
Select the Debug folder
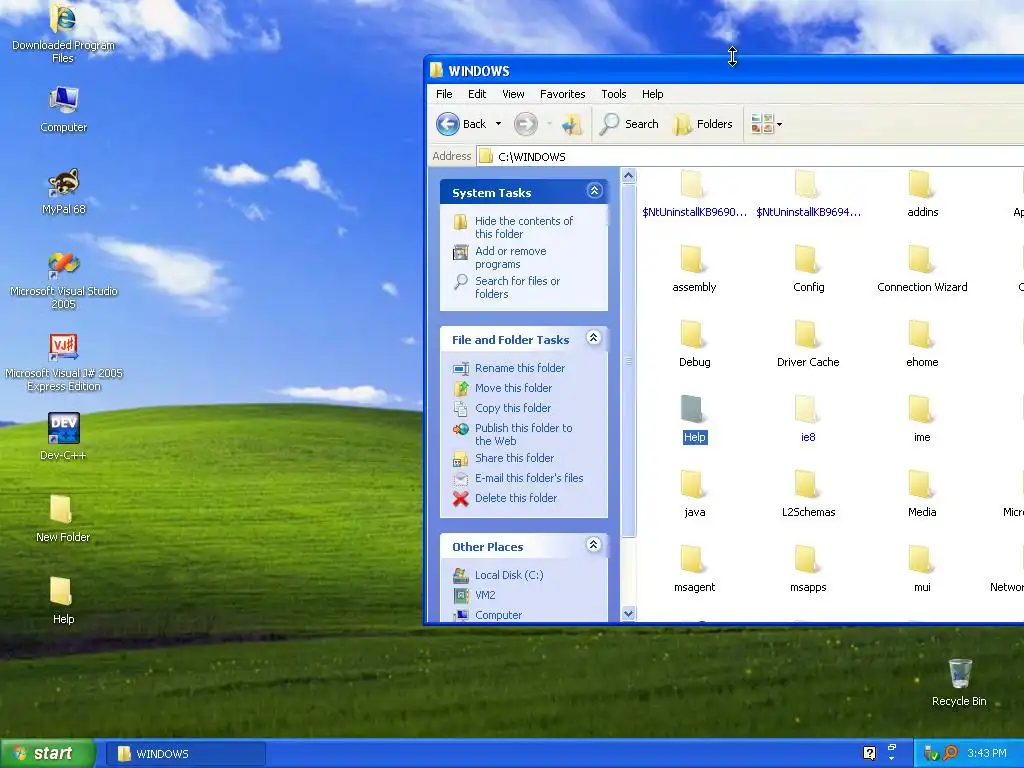694,344
